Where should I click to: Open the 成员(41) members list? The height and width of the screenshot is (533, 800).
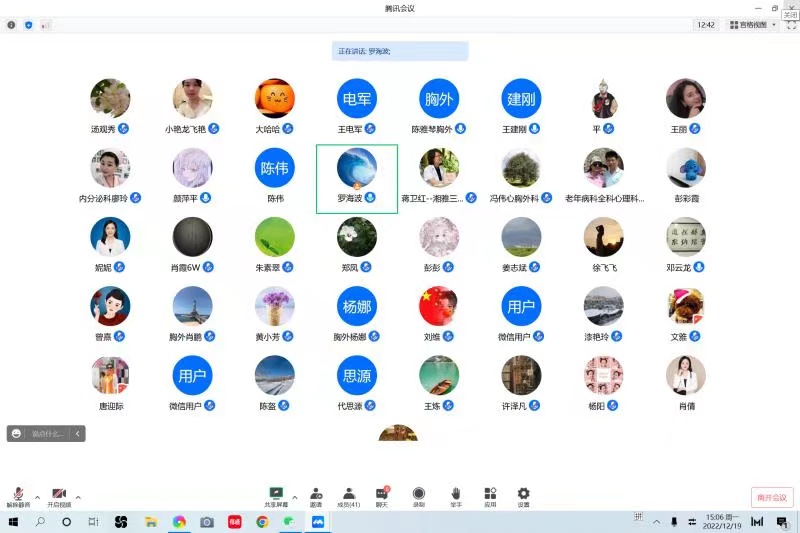coord(349,496)
